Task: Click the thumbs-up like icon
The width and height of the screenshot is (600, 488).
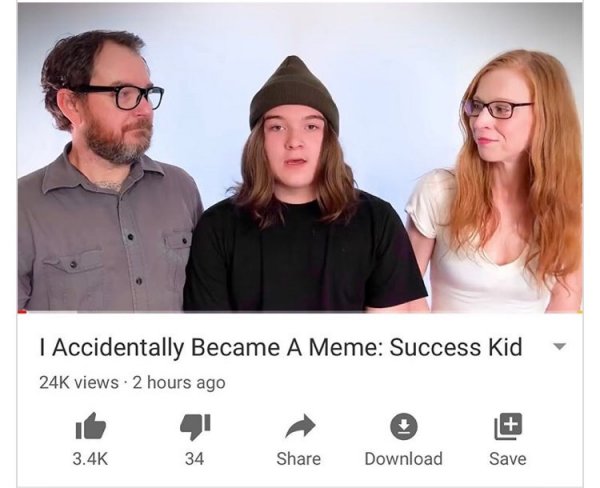Action: click(x=90, y=426)
